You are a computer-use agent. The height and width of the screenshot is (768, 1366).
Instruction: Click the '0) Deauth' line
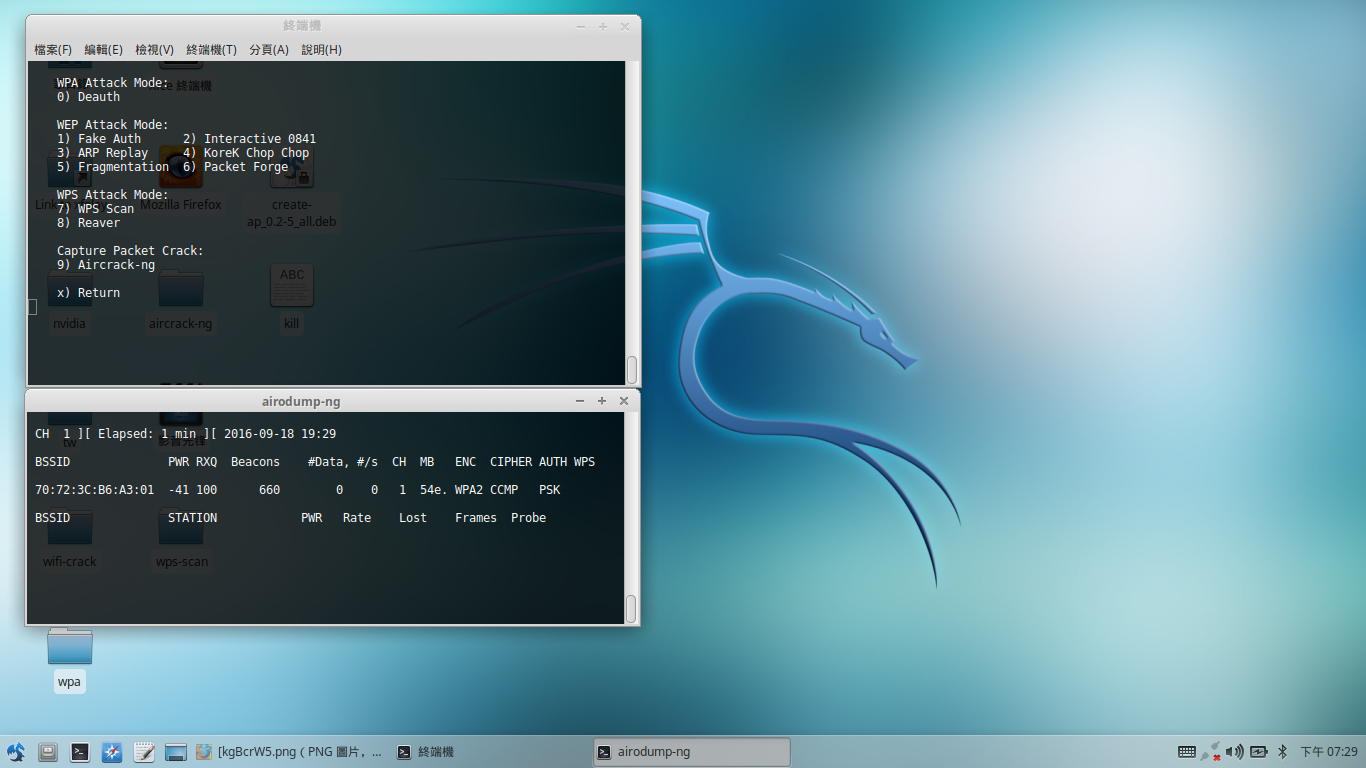88,97
